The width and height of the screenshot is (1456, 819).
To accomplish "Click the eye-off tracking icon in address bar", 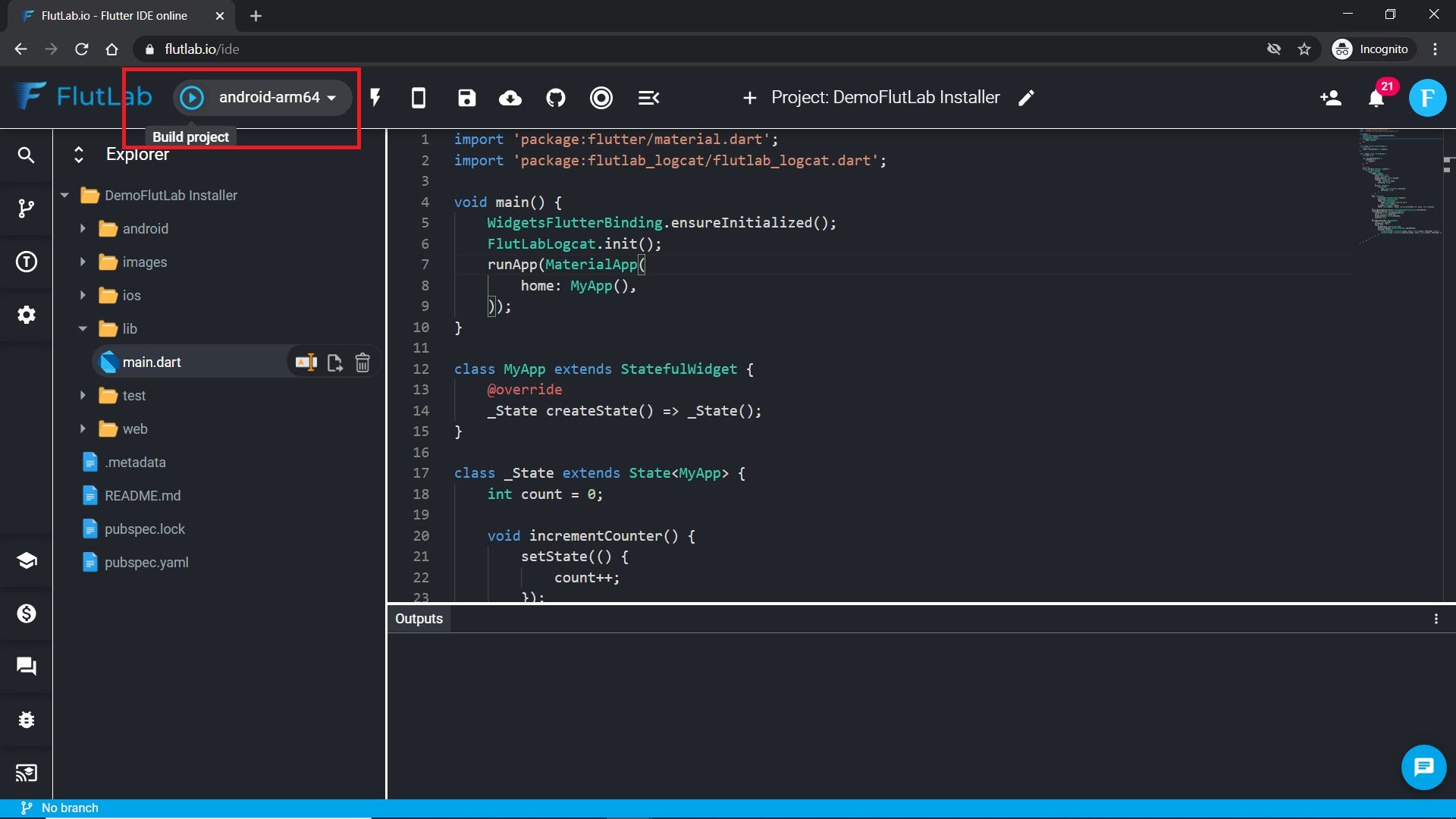I will coord(1274,49).
